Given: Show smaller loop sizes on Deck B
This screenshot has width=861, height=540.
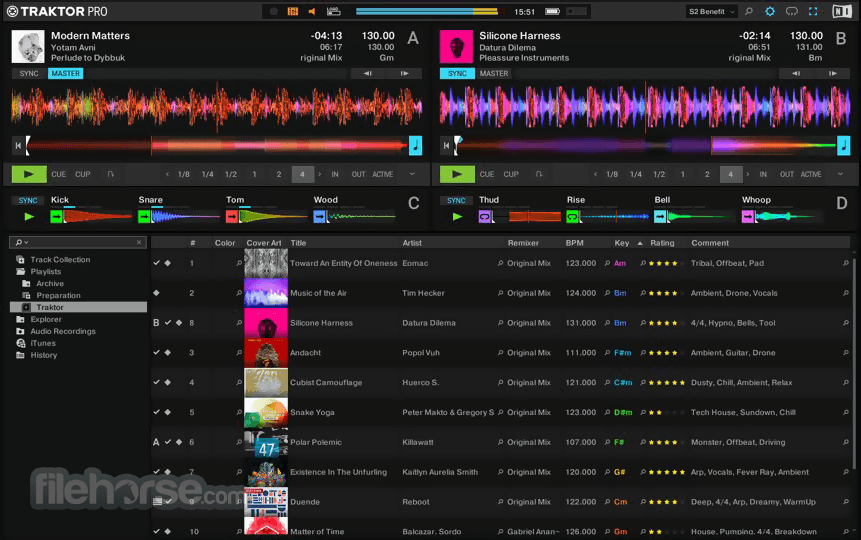Looking at the screenshot, I should coord(595,174).
